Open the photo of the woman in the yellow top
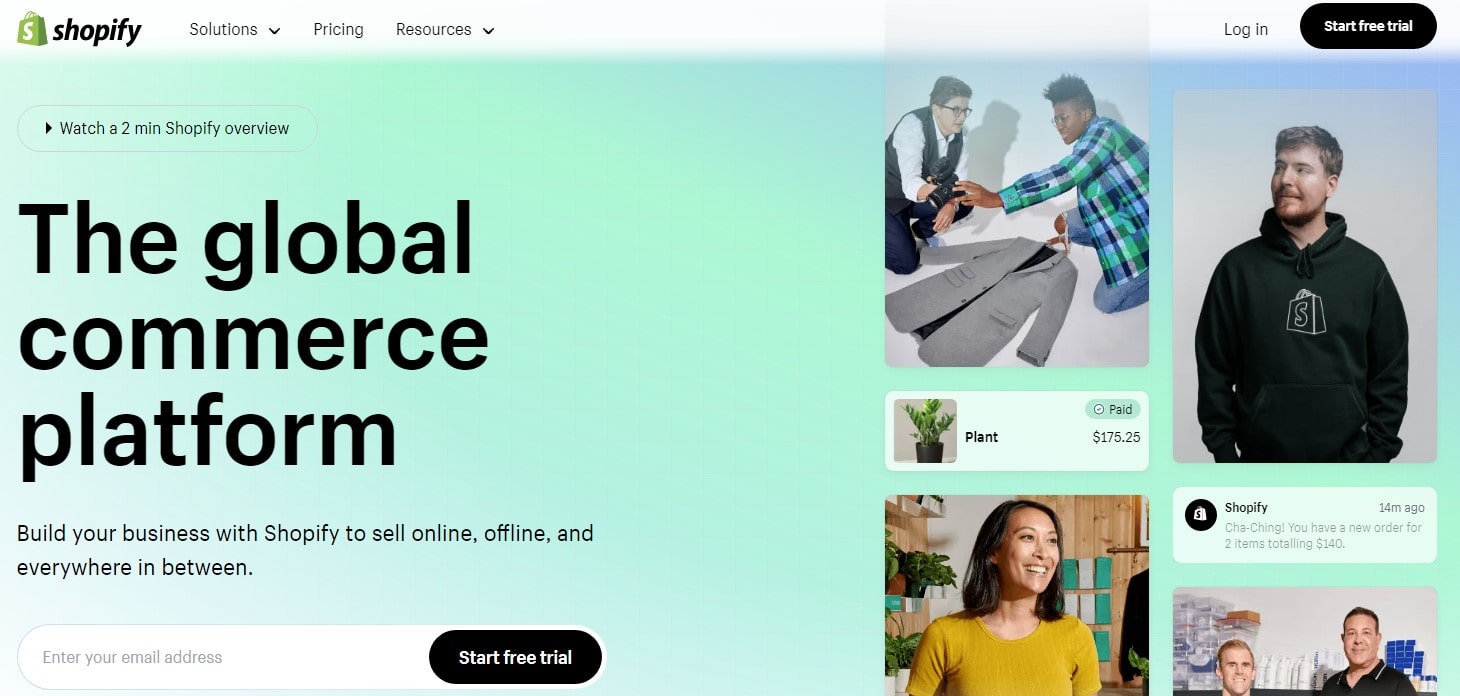The height and width of the screenshot is (696, 1460). [x=1017, y=595]
